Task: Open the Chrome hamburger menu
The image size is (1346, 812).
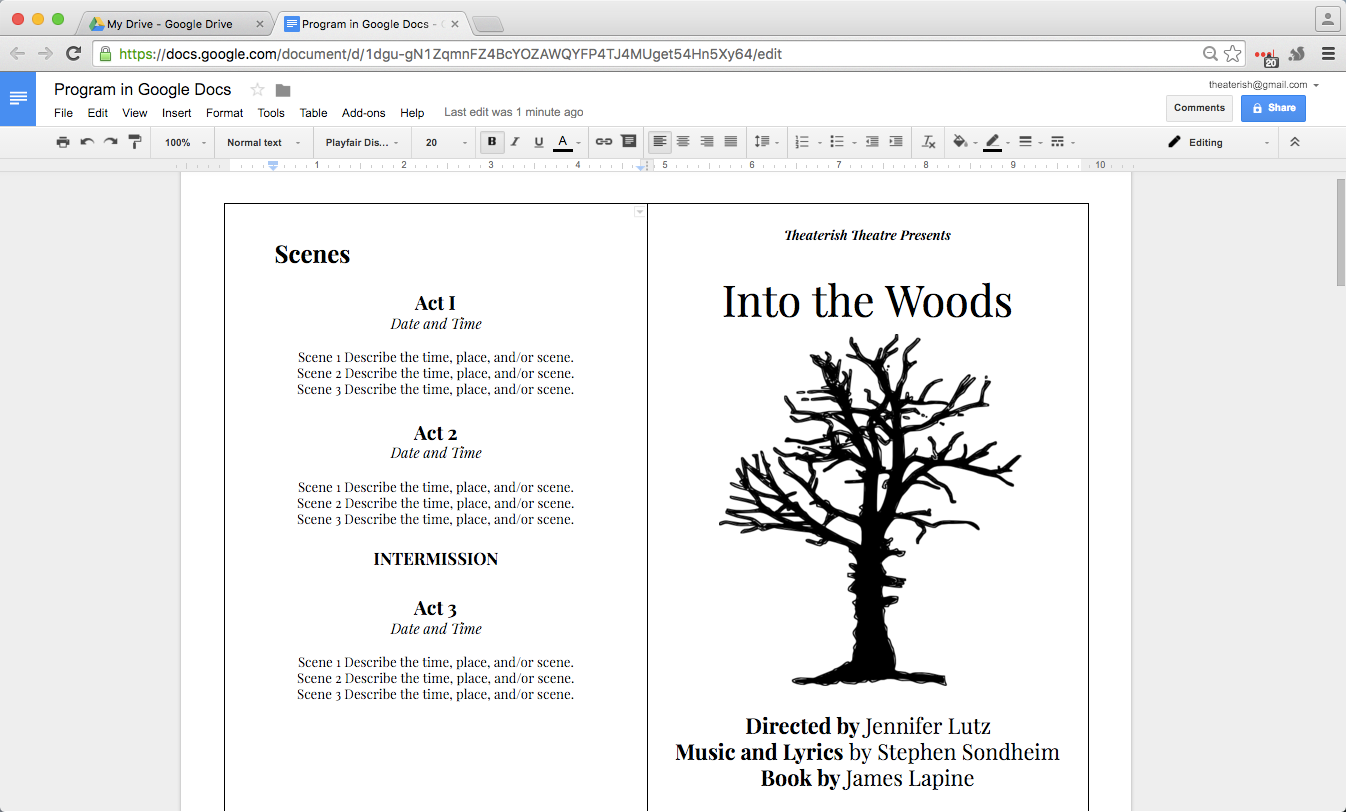Action: pos(1329,54)
